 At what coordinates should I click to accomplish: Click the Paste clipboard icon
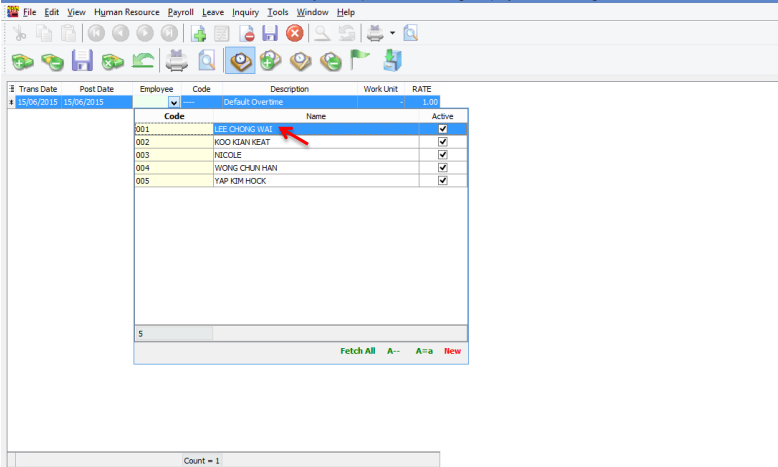[68, 33]
